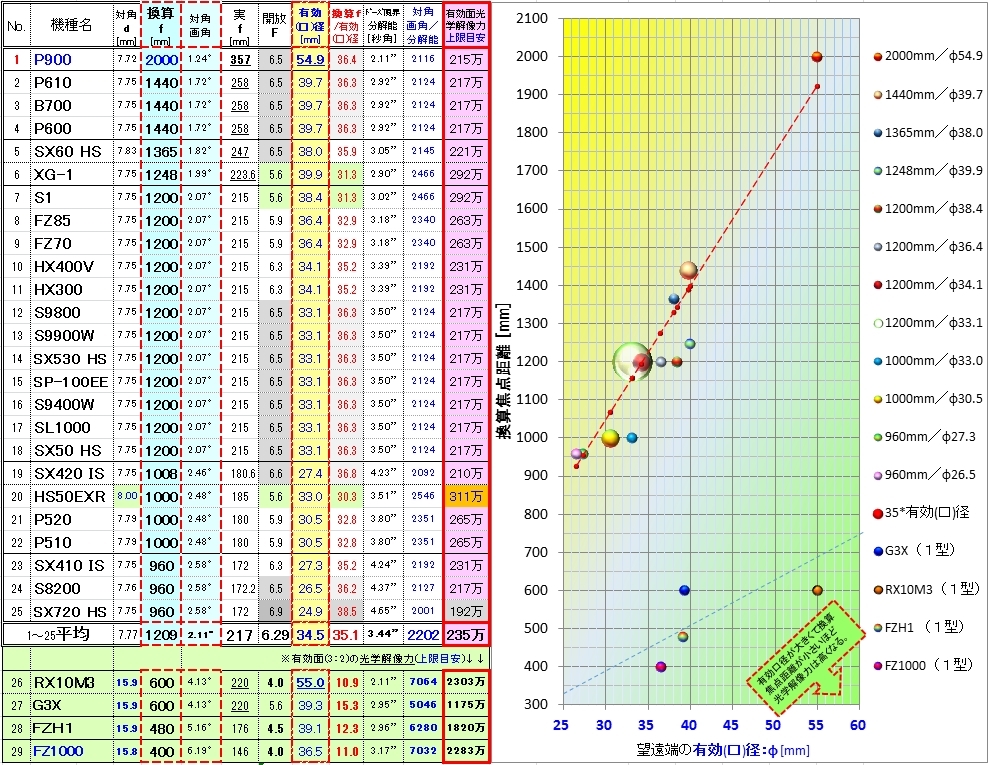The height and width of the screenshot is (765, 989).
Task: Click the yellow 1000mm bubble on chart
Action: pos(610,438)
